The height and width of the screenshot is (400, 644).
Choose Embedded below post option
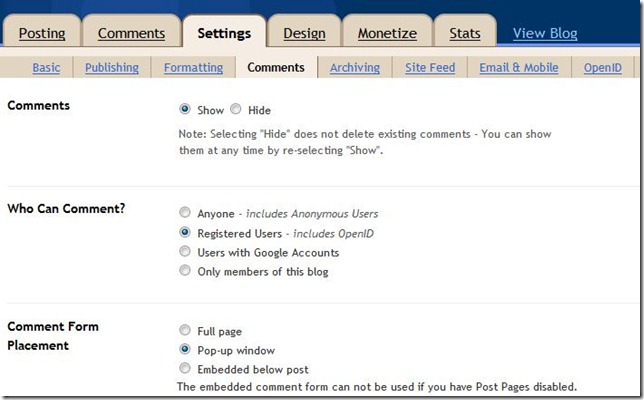(184, 368)
